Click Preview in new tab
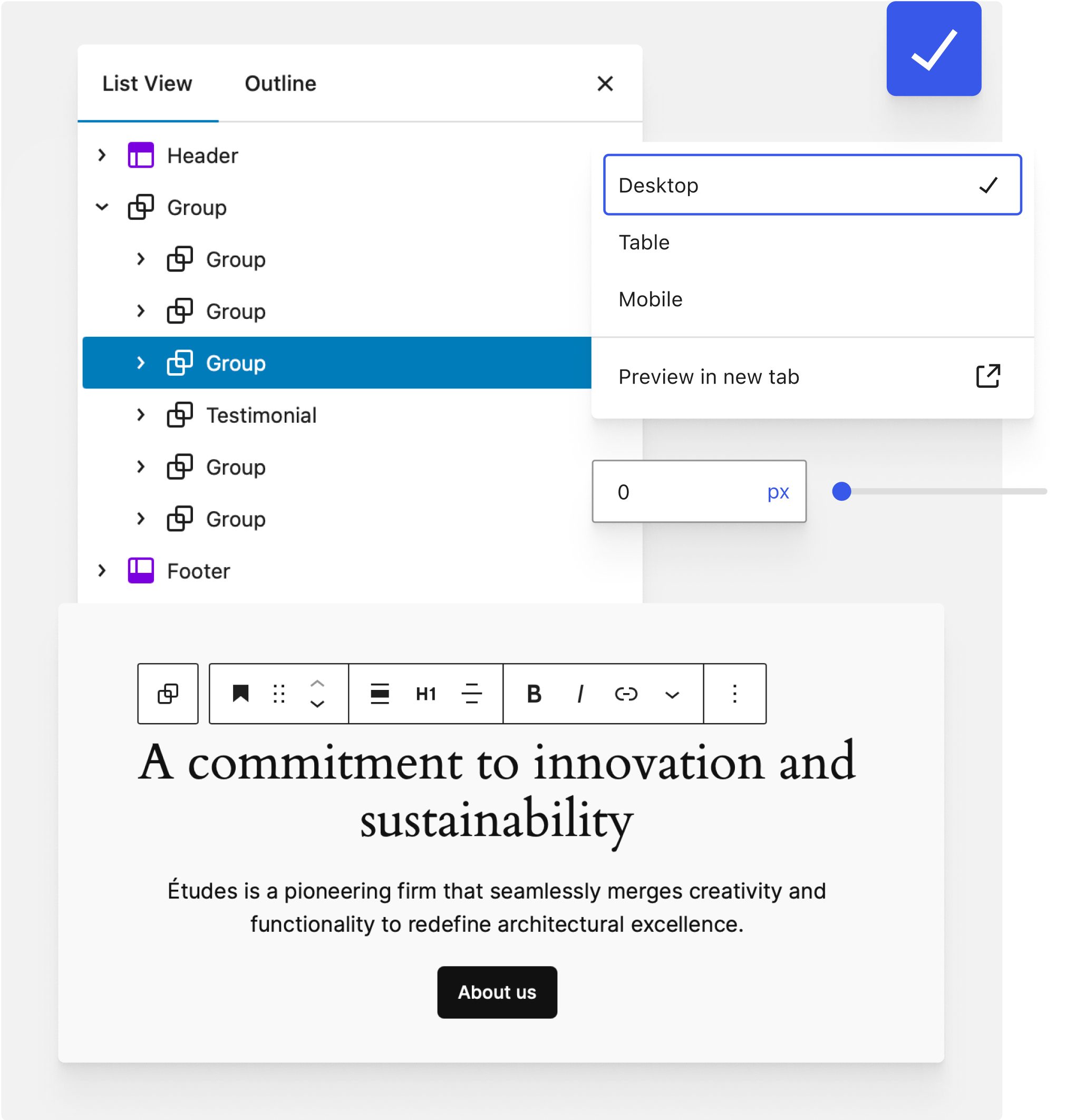Image resolution: width=1066 pixels, height=1120 pixels. (812, 376)
